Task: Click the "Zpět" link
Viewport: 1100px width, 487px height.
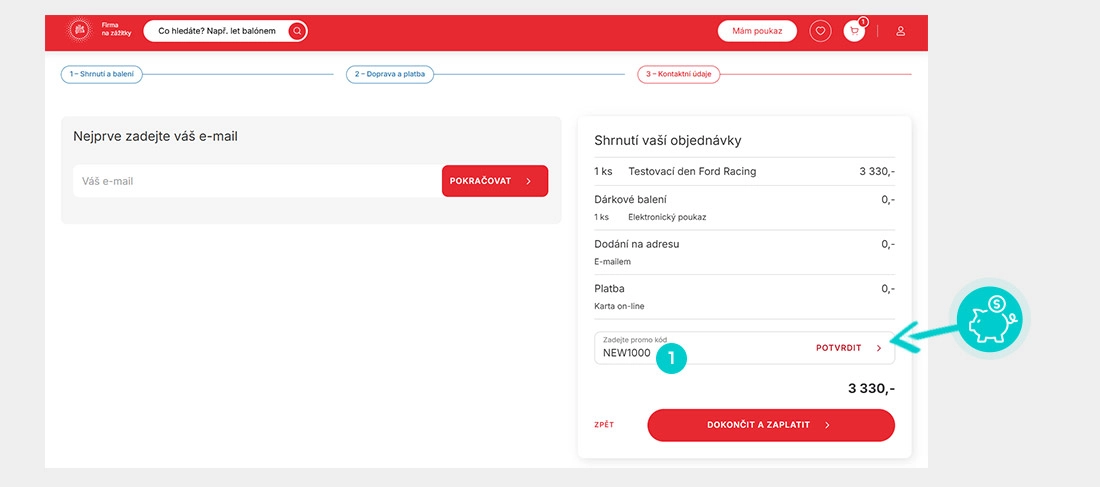Action: click(x=603, y=425)
